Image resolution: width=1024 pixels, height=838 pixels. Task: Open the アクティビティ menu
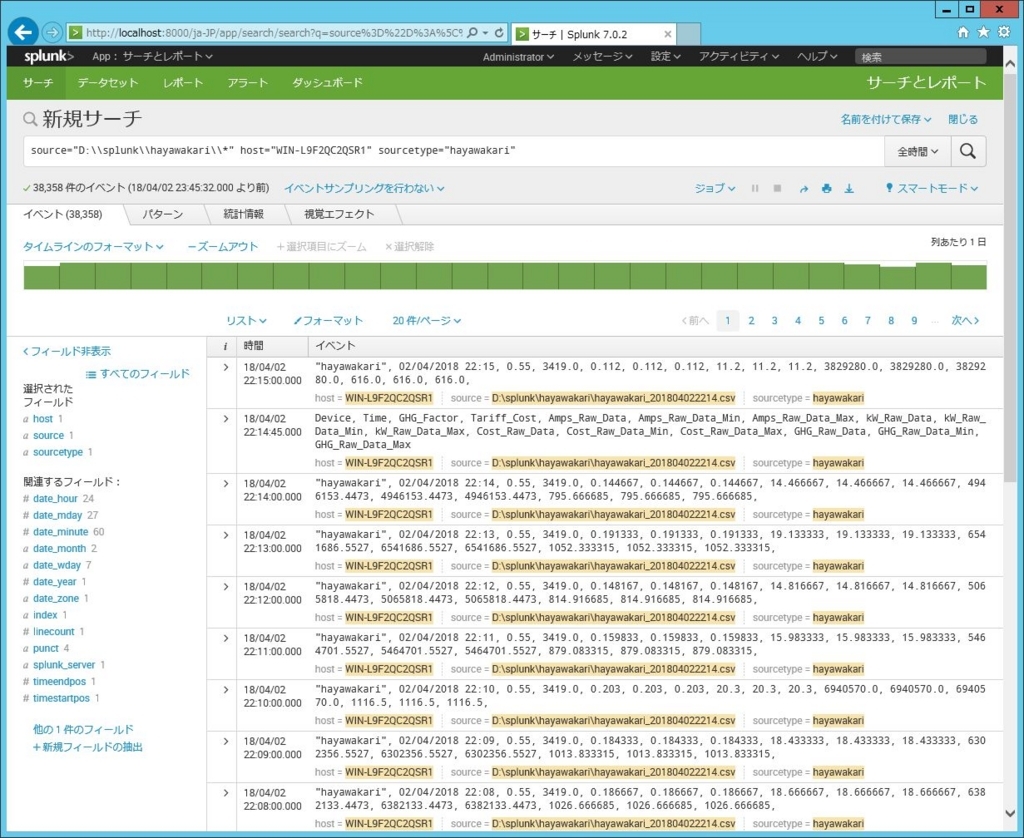739,57
